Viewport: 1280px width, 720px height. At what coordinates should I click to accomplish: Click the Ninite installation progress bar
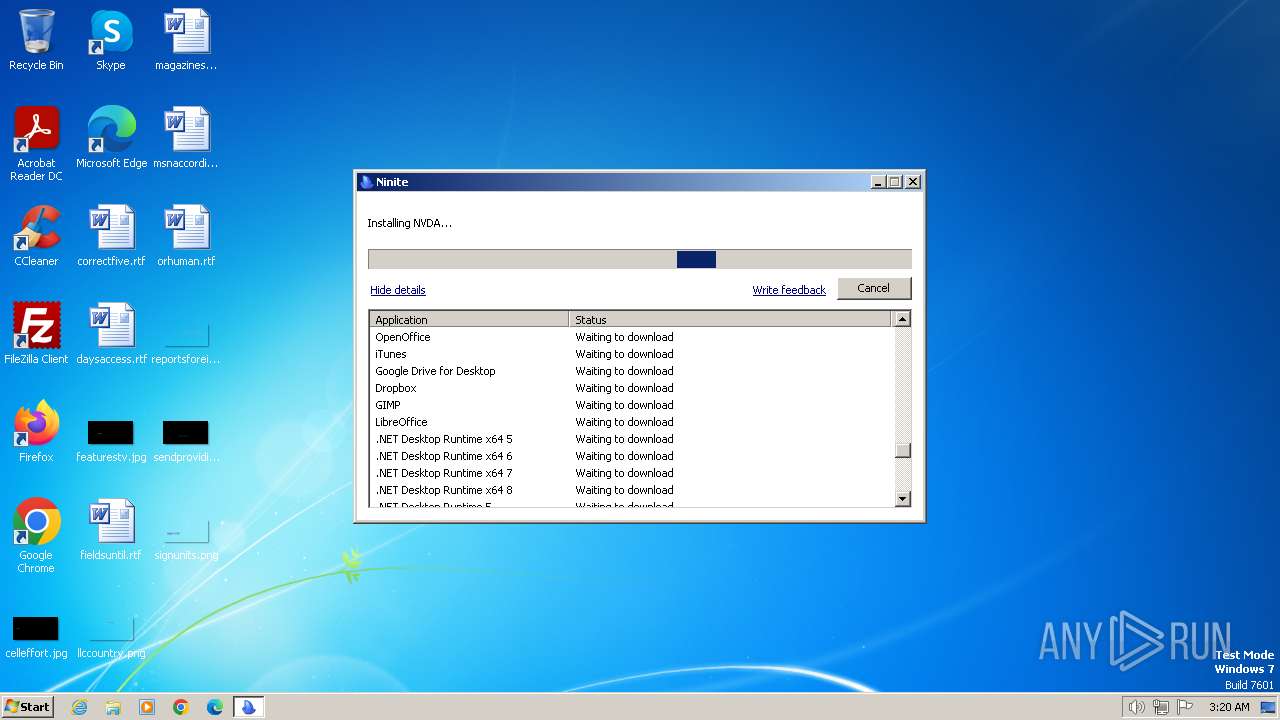coord(640,259)
